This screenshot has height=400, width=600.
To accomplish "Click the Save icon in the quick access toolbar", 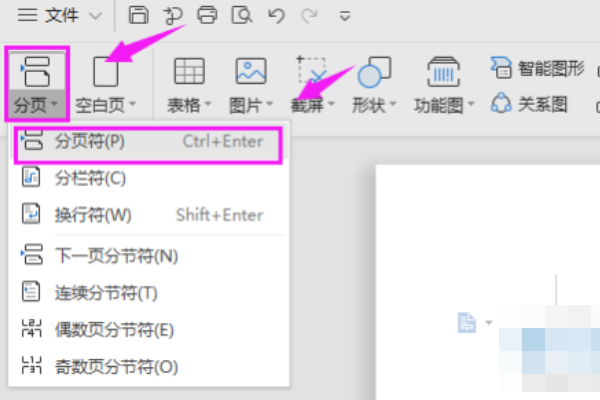I will coord(138,16).
